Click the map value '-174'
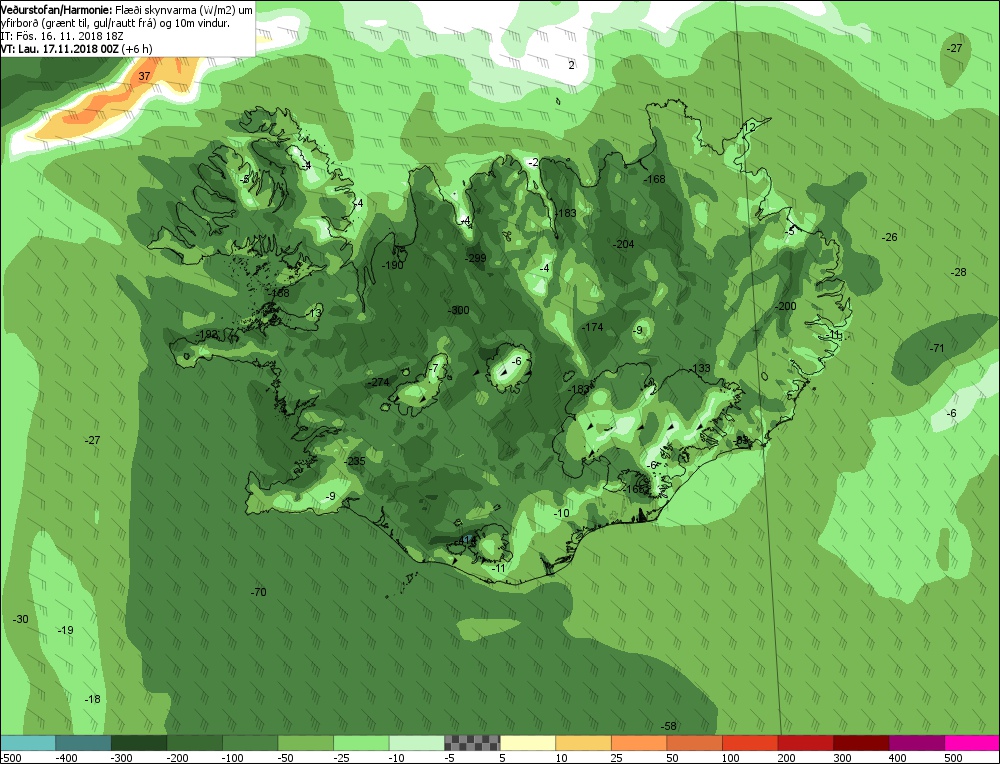The height and width of the screenshot is (764, 1000). pos(592,327)
